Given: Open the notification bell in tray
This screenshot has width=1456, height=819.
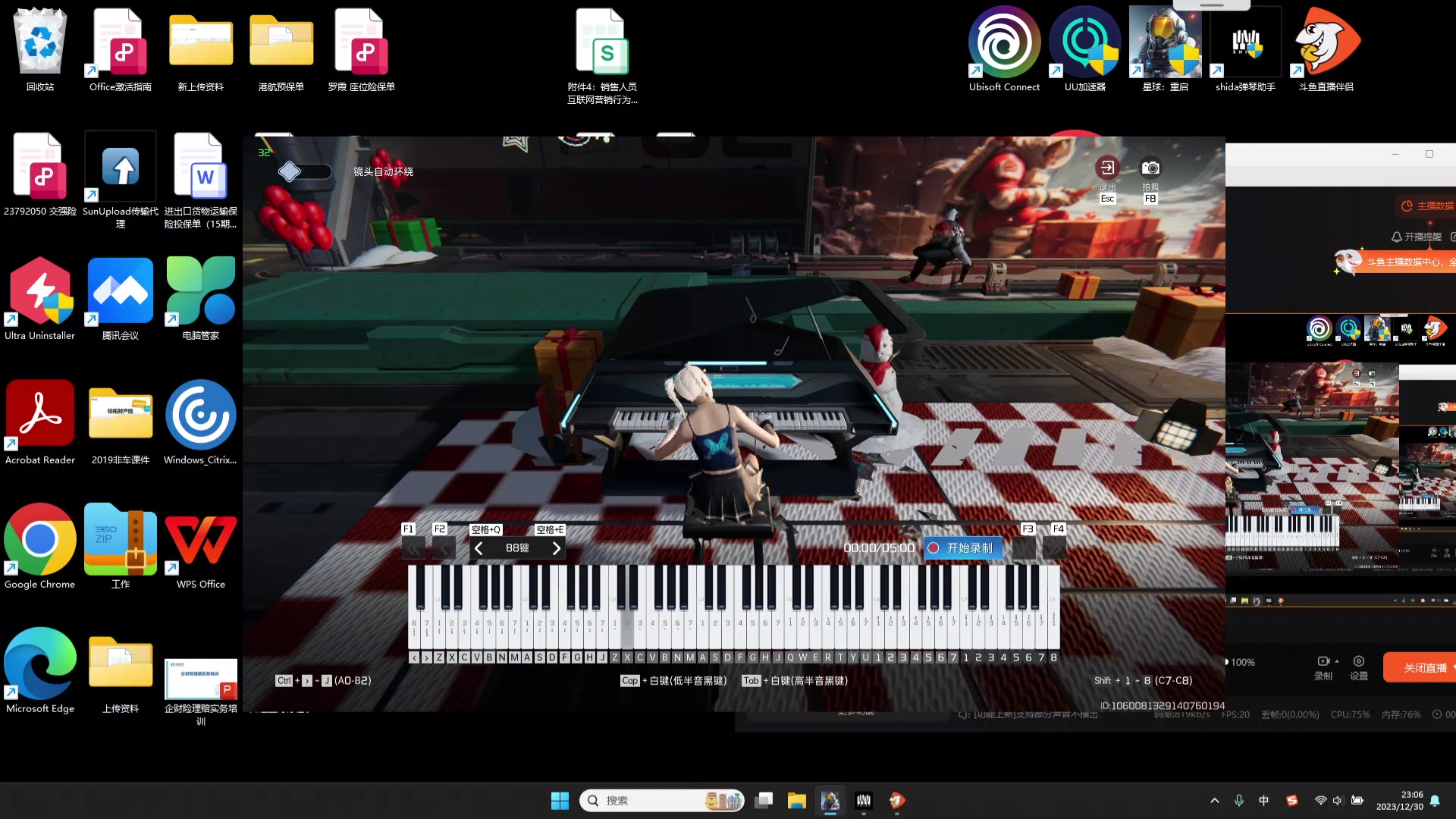Looking at the screenshot, I should tap(1435, 801).
